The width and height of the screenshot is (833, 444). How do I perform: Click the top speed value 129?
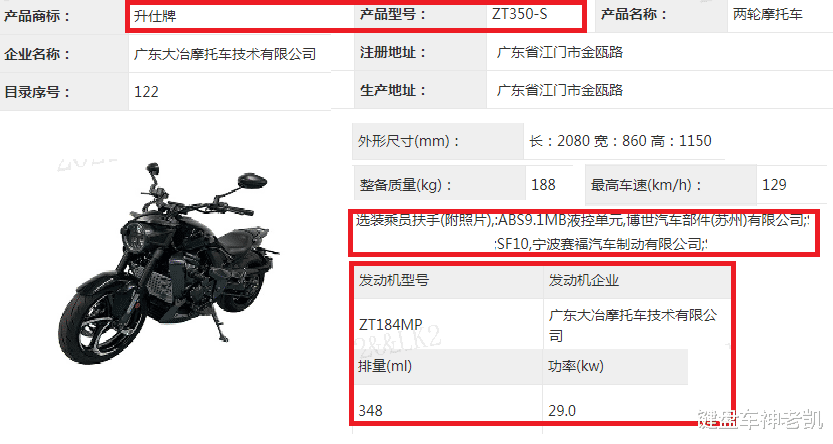(774, 185)
